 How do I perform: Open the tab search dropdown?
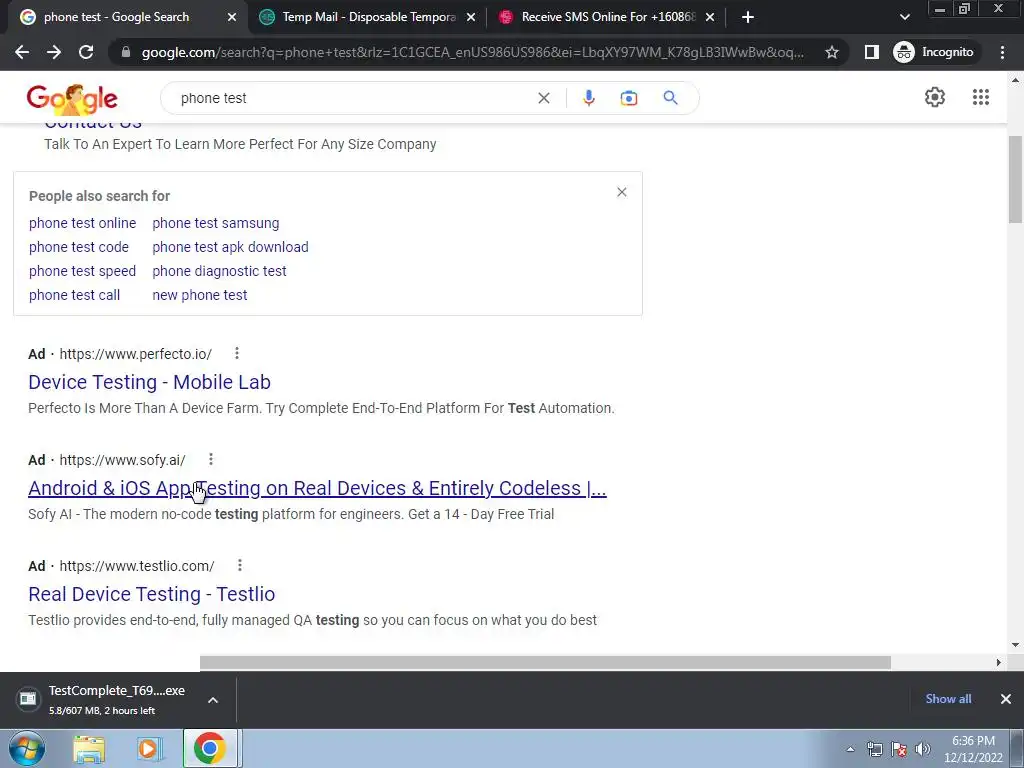904,17
